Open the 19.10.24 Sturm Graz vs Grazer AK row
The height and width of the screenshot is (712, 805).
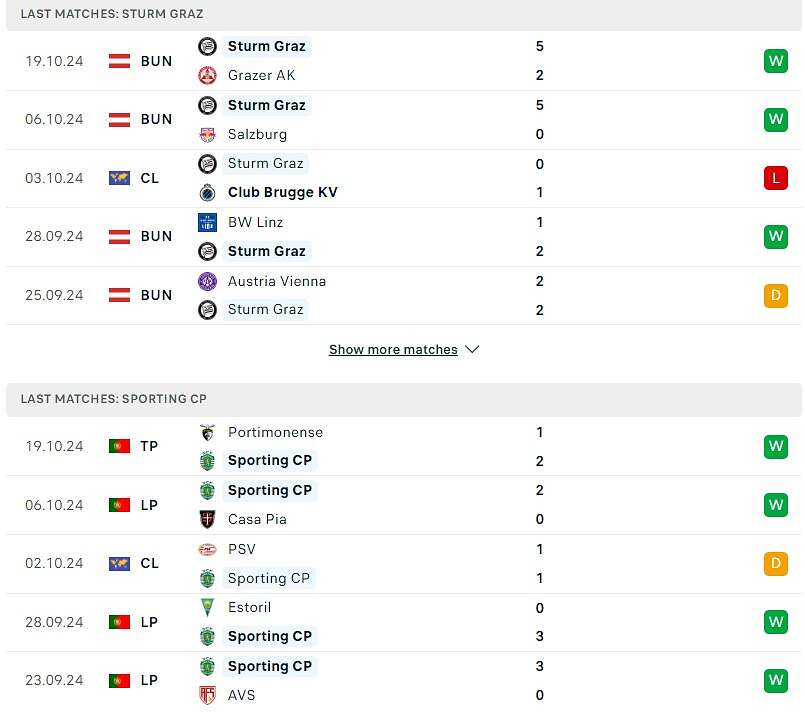click(x=404, y=61)
